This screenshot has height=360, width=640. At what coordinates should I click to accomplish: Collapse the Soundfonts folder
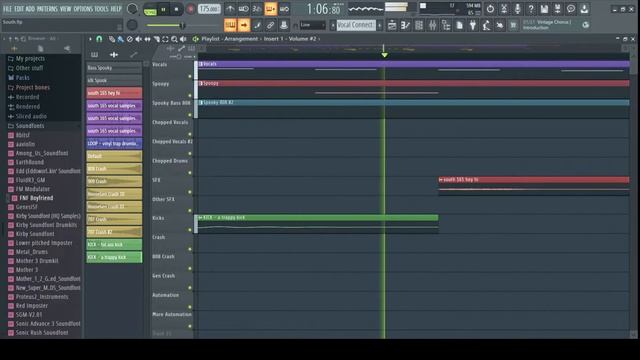point(26,126)
